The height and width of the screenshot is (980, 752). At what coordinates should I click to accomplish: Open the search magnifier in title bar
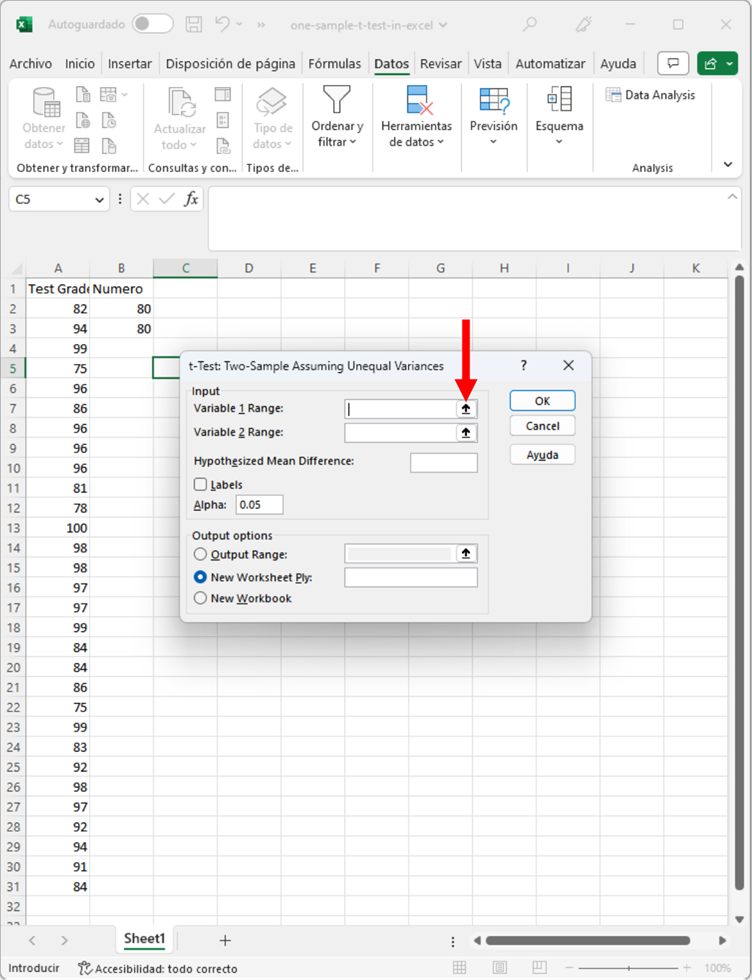point(530,24)
